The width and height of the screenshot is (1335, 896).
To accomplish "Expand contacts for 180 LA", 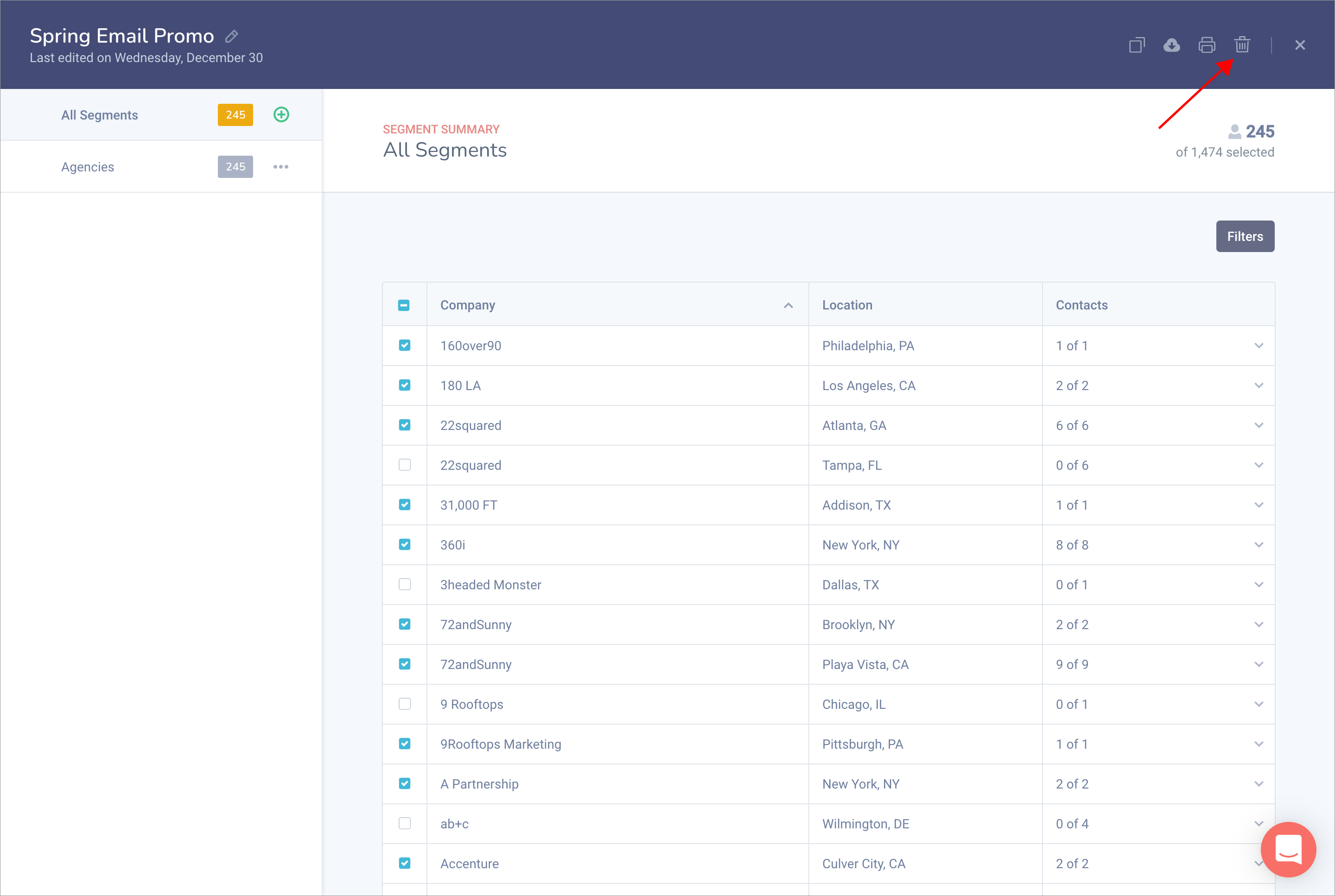I will click(1259, 386).
